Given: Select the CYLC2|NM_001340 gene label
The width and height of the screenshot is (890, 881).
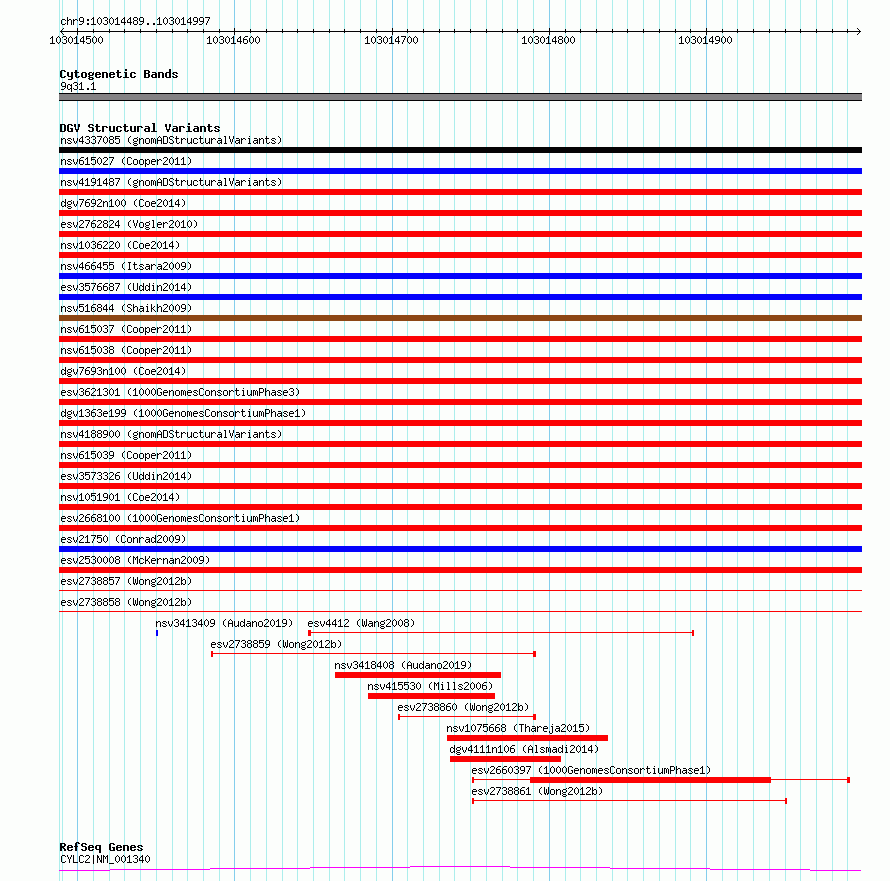Looking at the screenshot, I should [105, 859].
